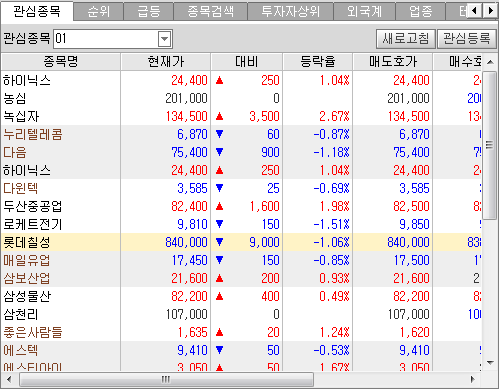Image resolution: width=499 pixels, height=389 pixels.
Task: Sort by the 등락율 column header
Action: click(318, 61)
